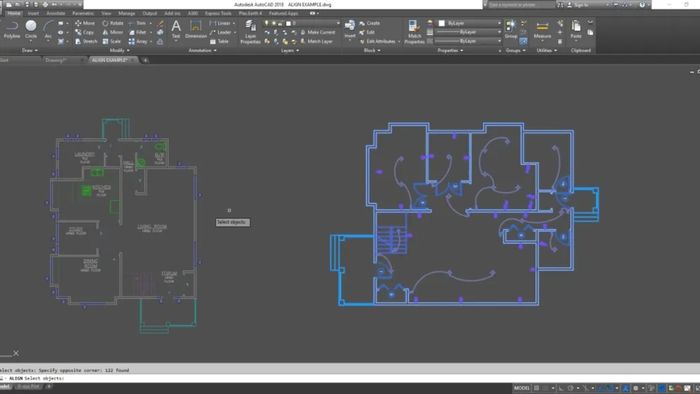
Task: Expand the Annotation panel dropdown
Action: point(202,50)
